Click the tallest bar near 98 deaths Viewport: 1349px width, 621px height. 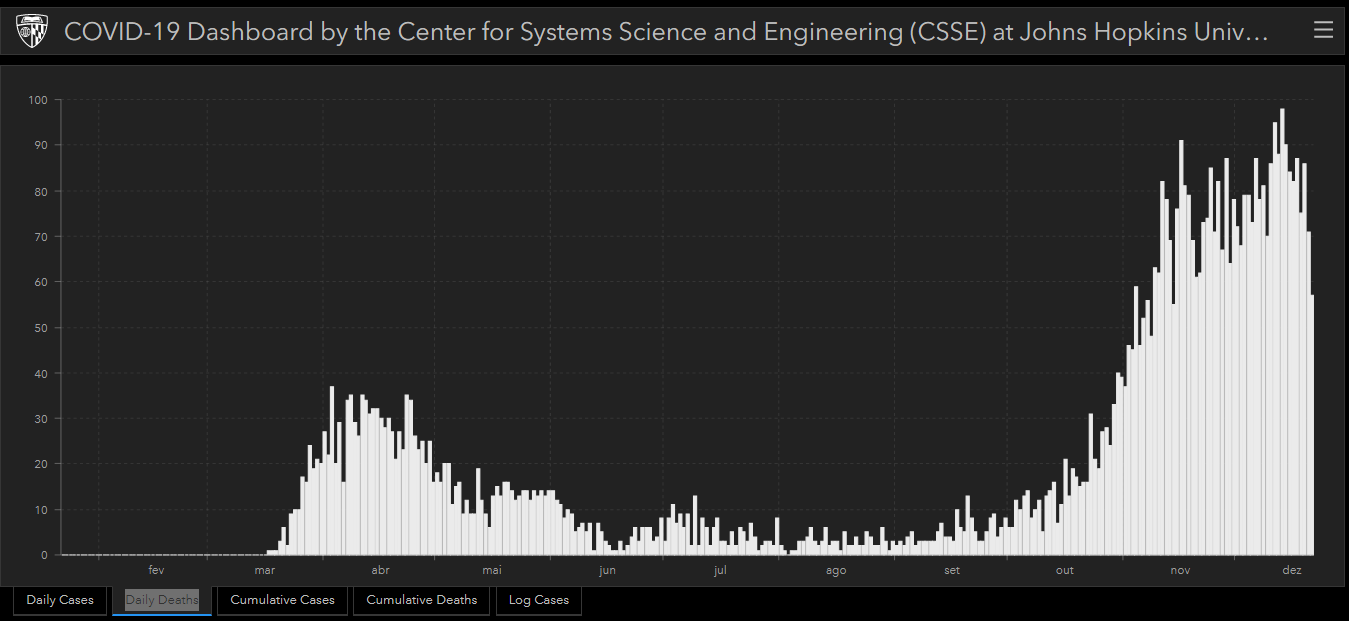coord(1282,332)
